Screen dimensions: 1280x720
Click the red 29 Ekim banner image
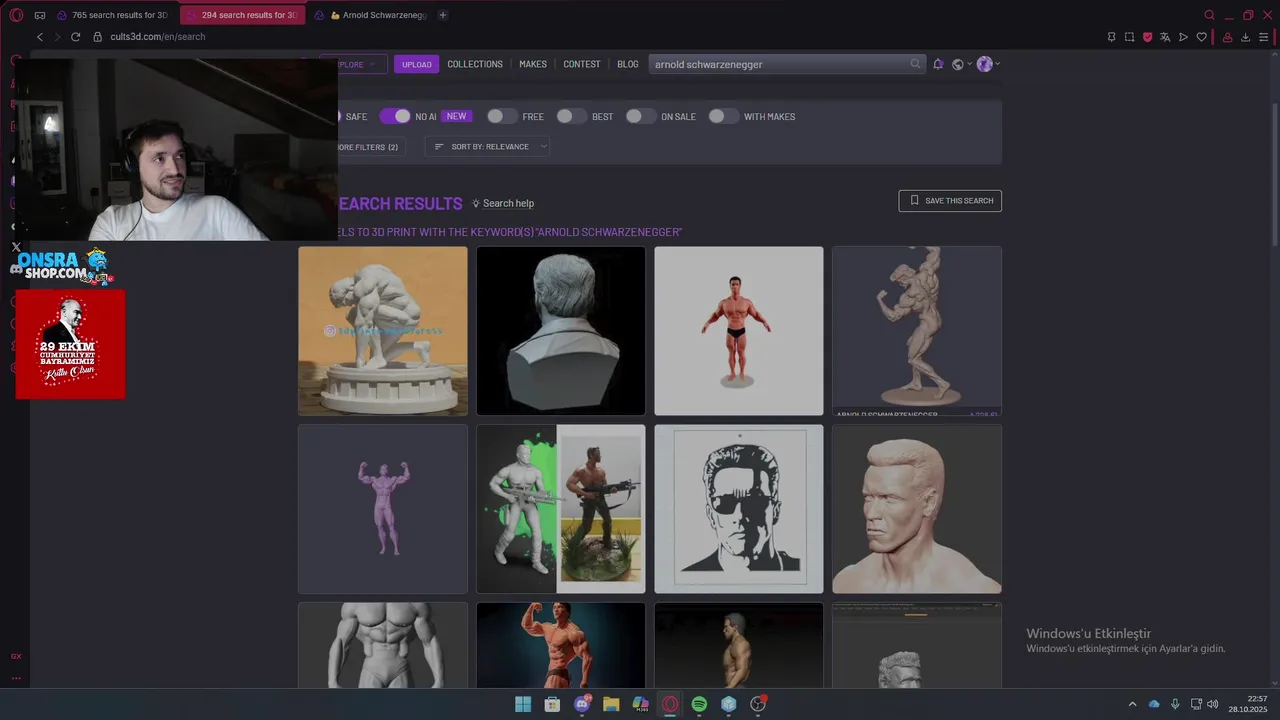tap(70, 344)
